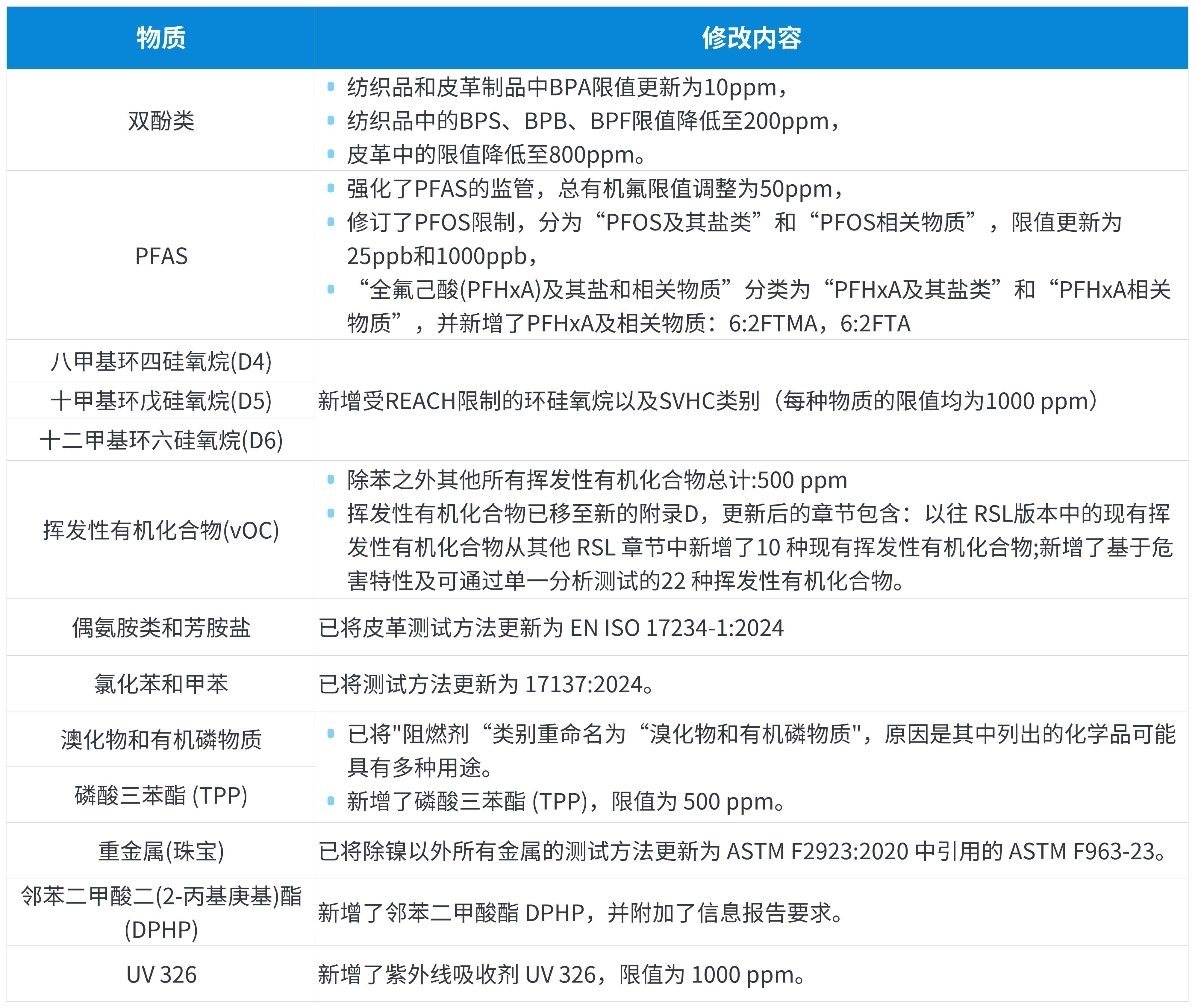Select the 八甲基环四硅氧烷(D4) cell

click(x=161, y=361)
